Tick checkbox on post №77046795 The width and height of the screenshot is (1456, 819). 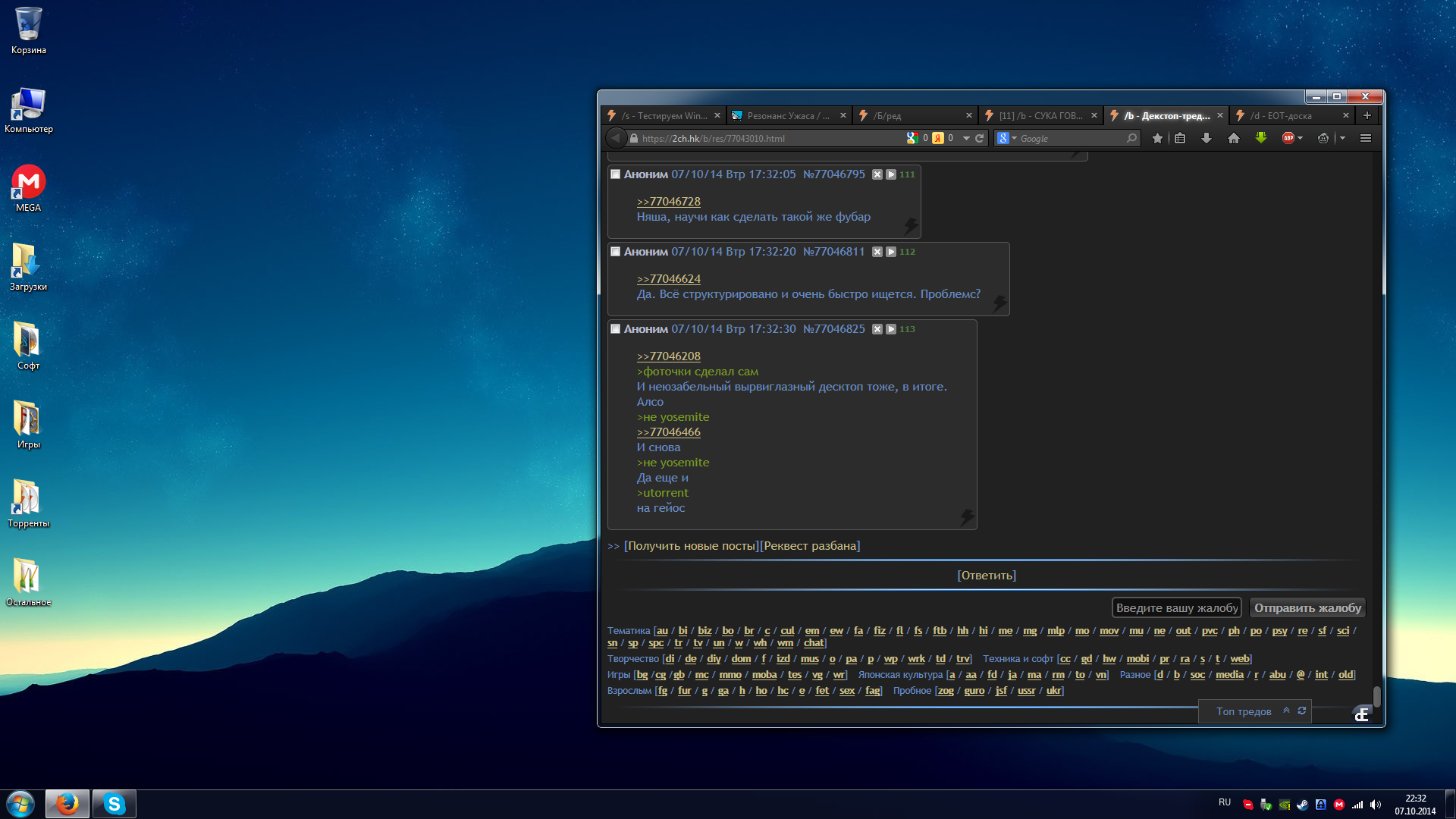pyautogui.click(x=616, y=174)
